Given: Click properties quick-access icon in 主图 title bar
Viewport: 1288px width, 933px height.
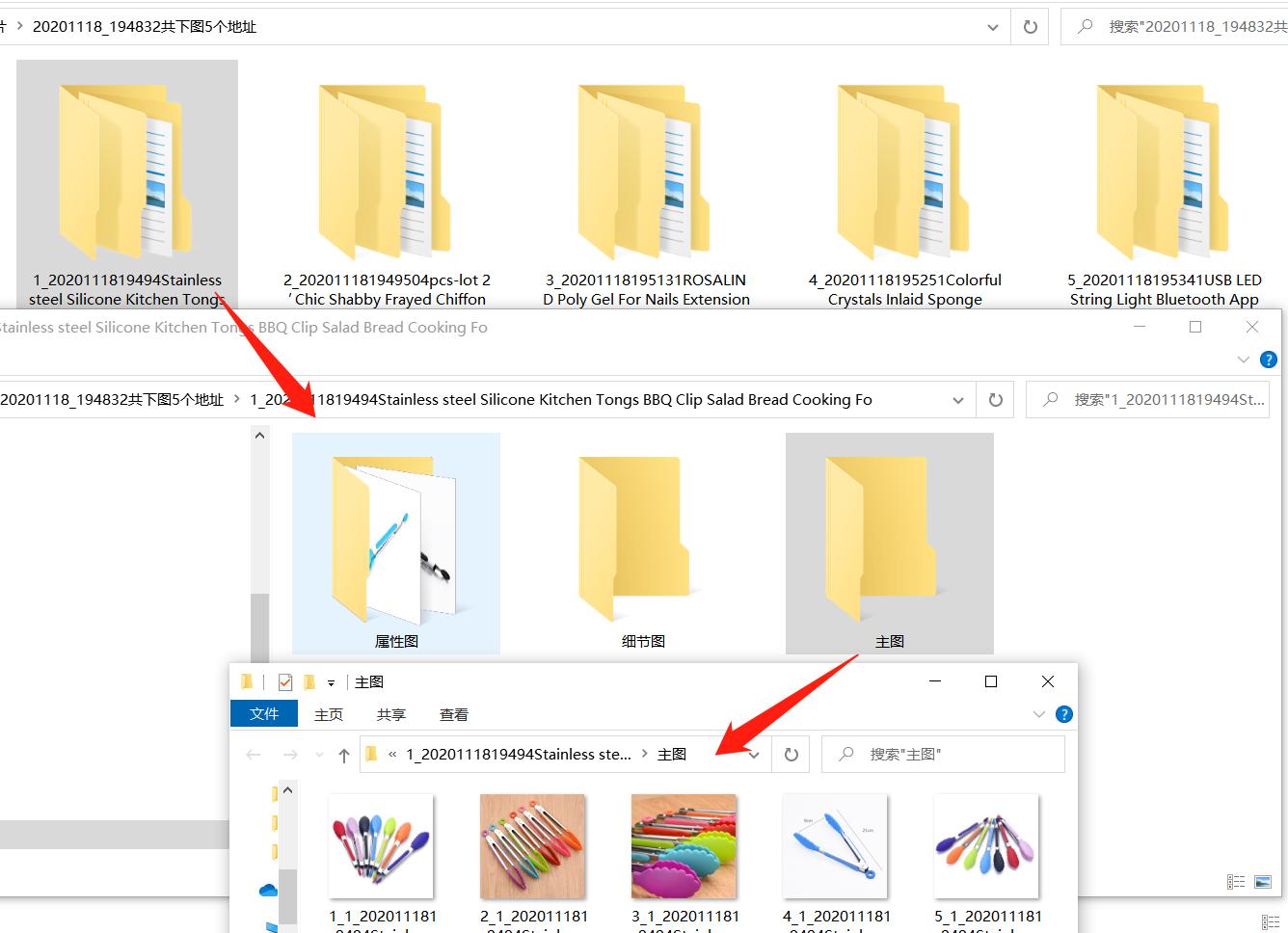Looking at the screenshot, I should coord(284,682).
